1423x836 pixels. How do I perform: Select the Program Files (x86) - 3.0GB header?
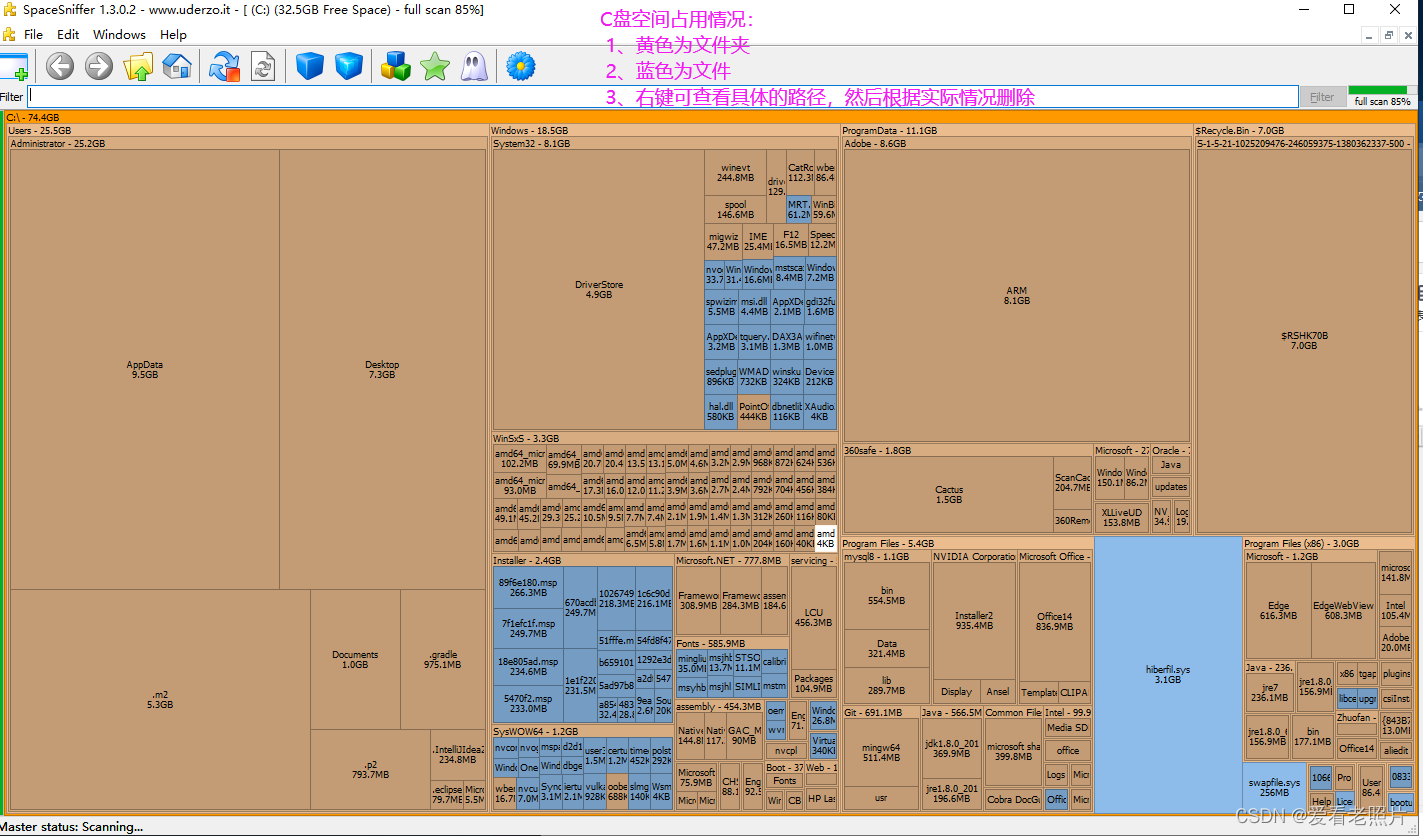coord(1328,544)
